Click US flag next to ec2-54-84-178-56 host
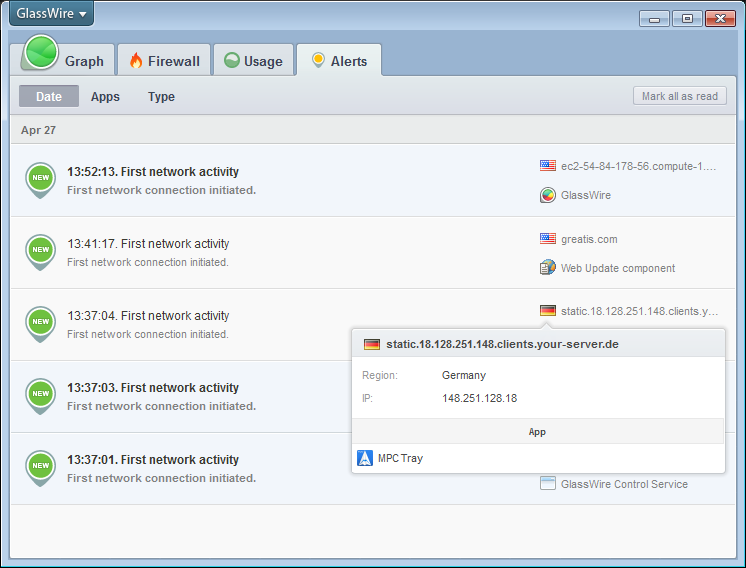Screen dimensions: 746x568 coord(548,166)
